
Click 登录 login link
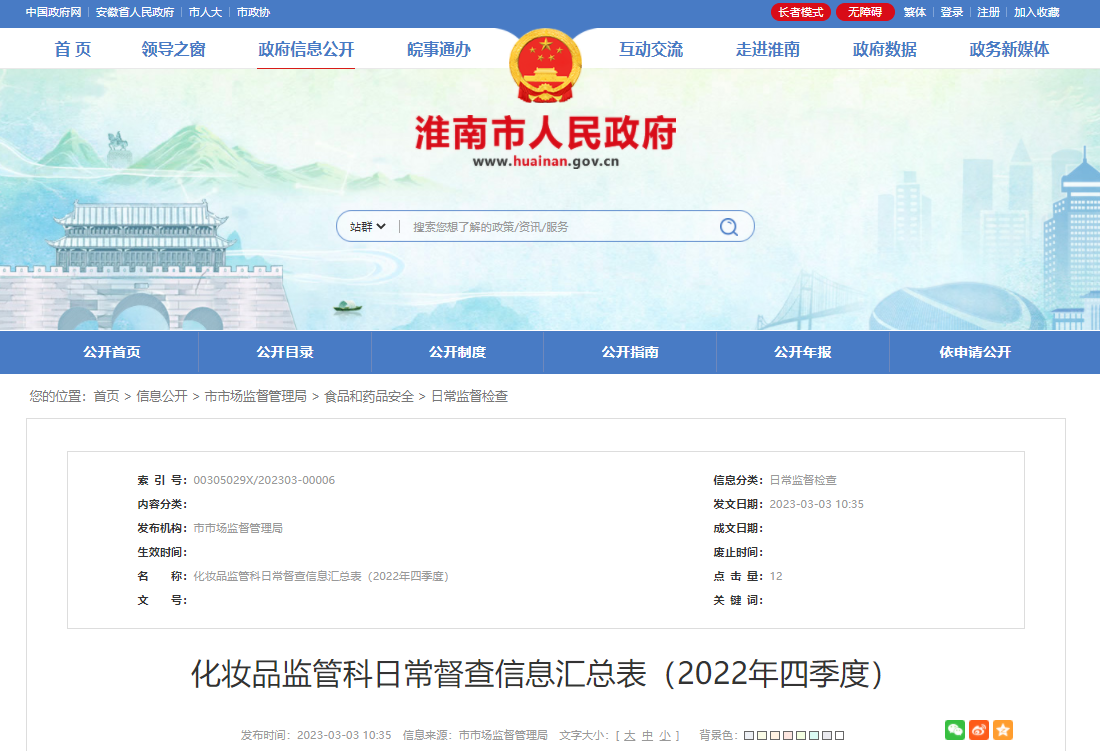point(952,12)
